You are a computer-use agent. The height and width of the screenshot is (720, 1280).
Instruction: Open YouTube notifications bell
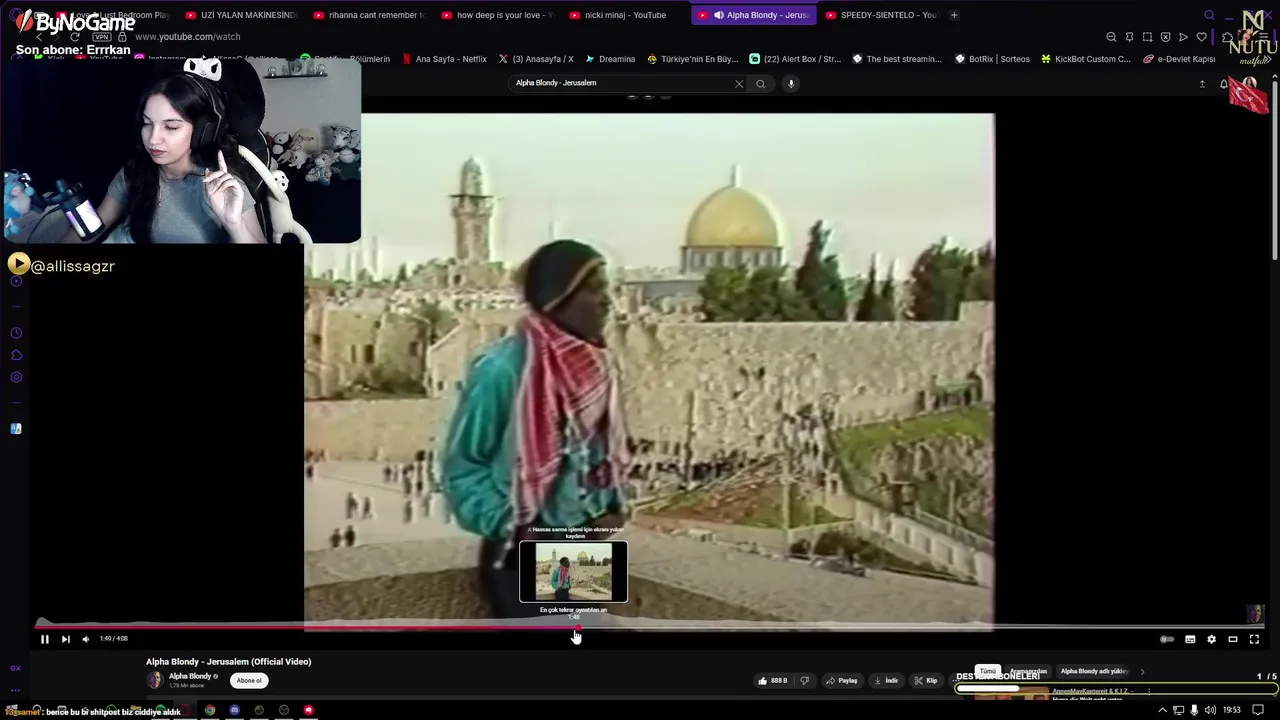1224,84
